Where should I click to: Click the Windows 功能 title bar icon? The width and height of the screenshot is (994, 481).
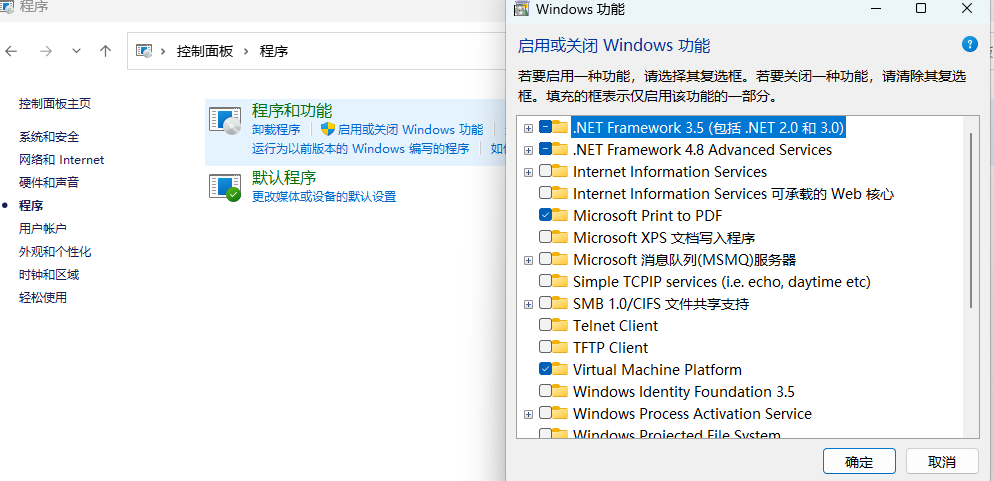point(521,8)
